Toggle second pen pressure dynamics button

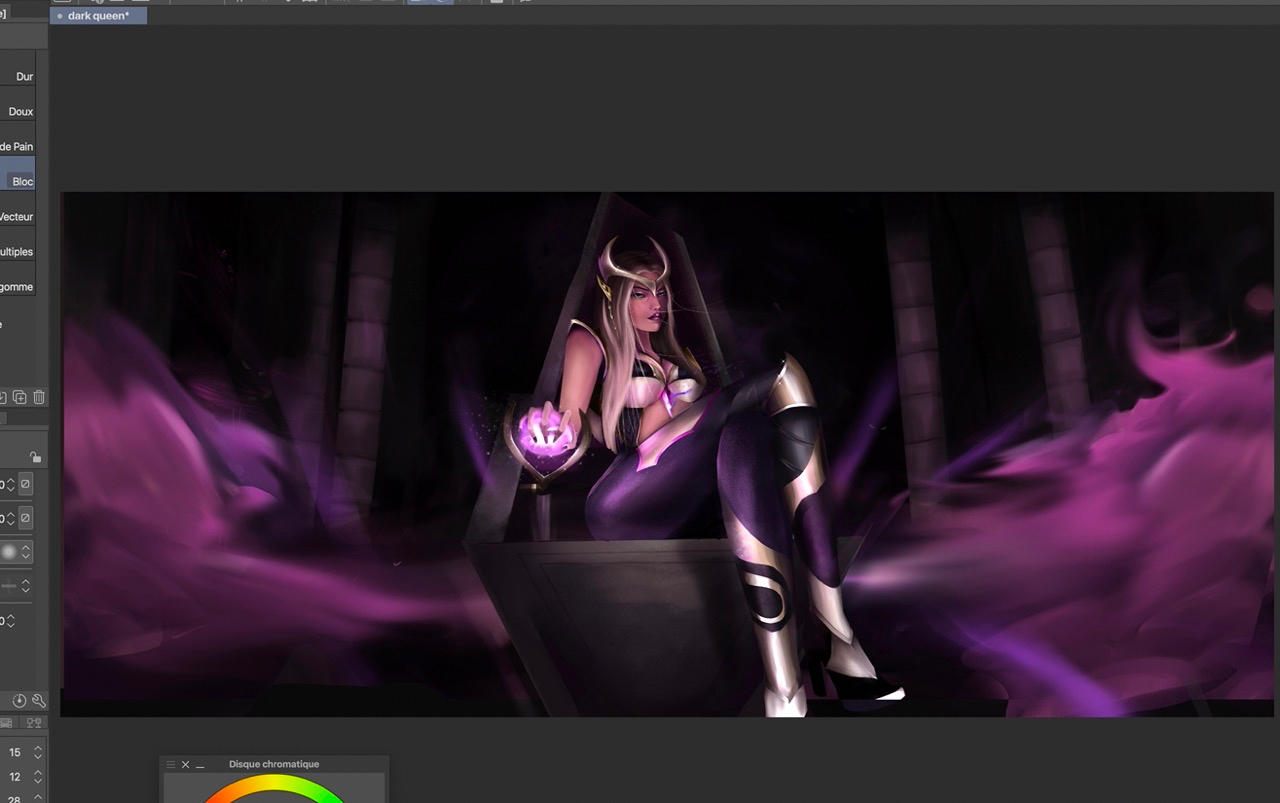(x=26, y=518)
